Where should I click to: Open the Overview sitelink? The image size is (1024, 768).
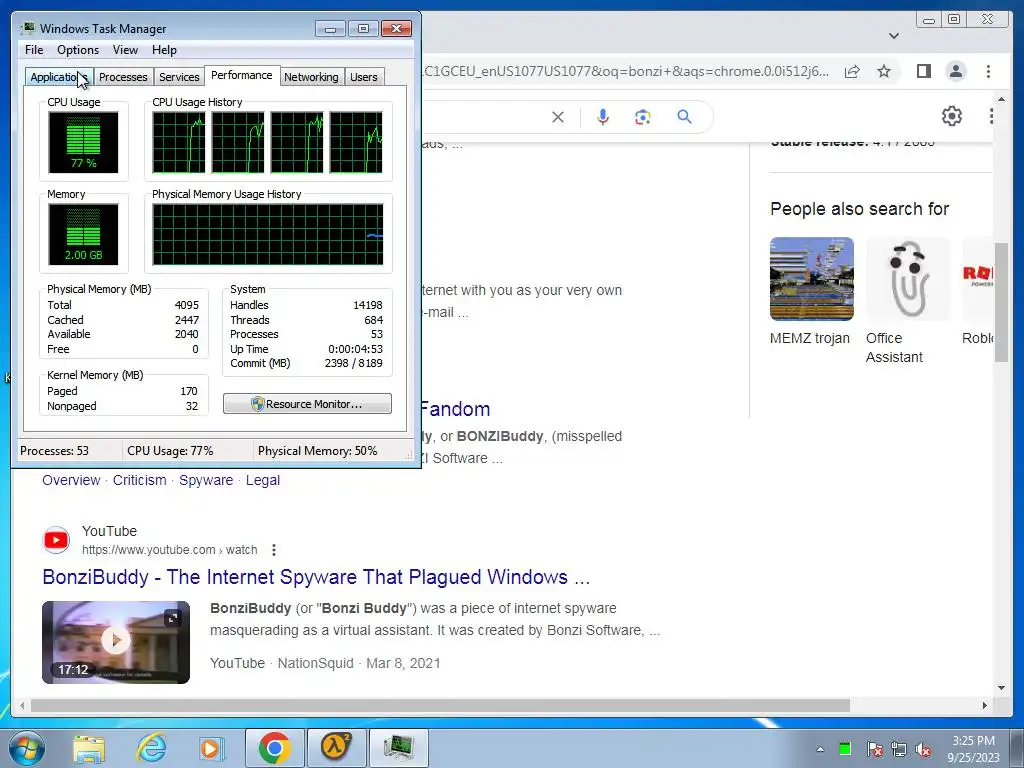click(x=71, y=480)
